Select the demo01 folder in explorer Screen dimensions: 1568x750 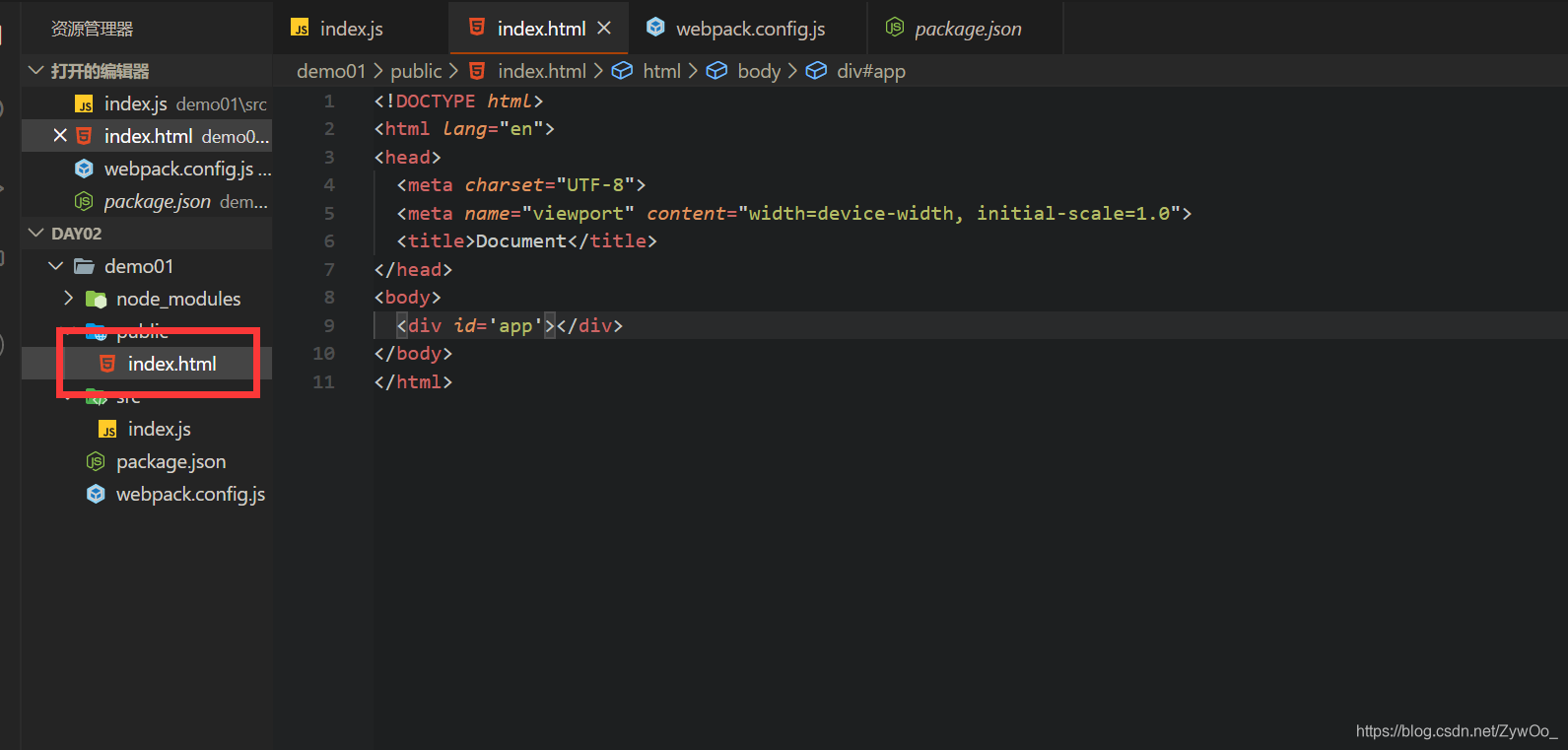[x=147, y=266]
